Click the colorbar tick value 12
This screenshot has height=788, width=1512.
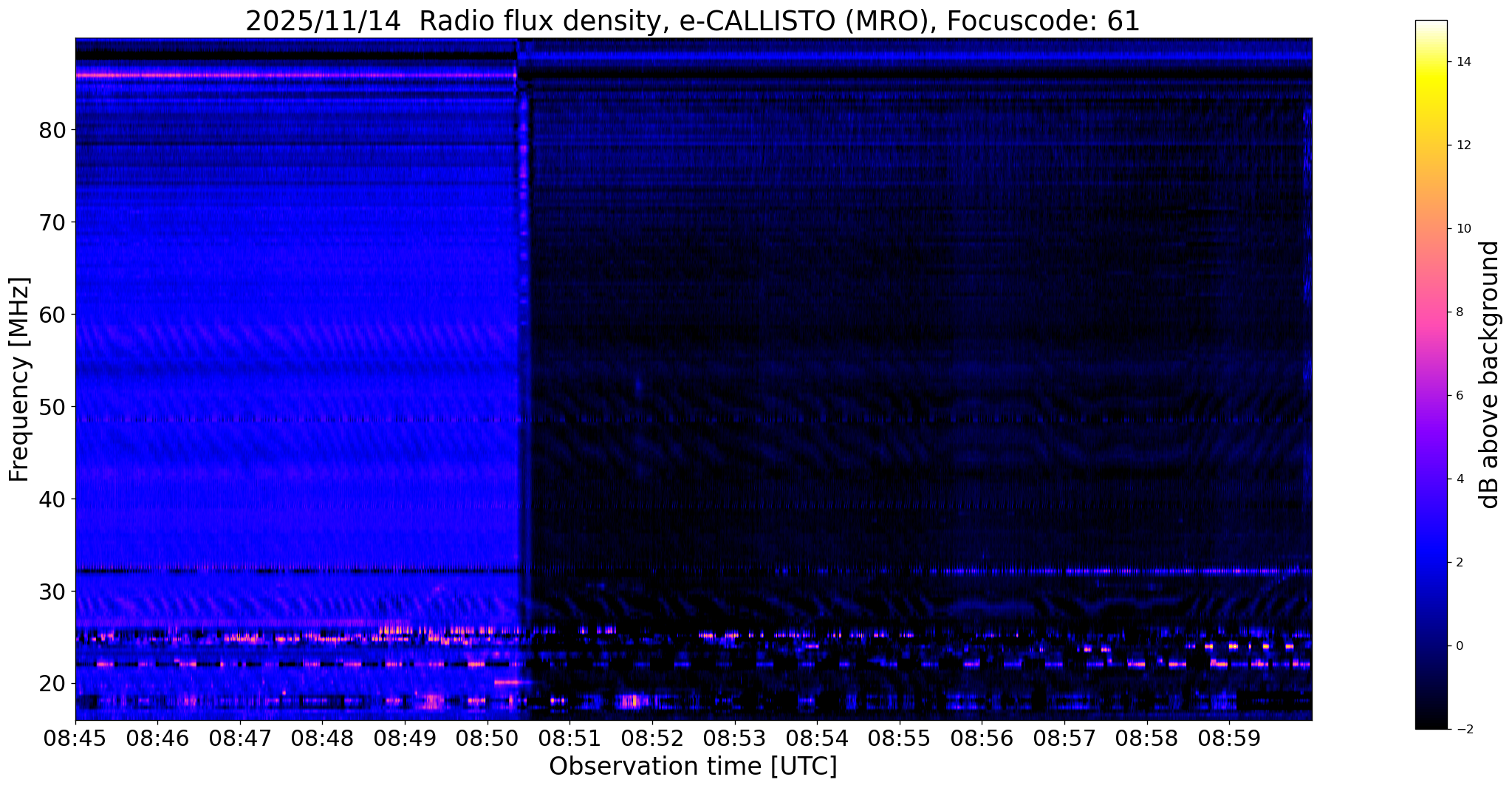pos(1463,145)
